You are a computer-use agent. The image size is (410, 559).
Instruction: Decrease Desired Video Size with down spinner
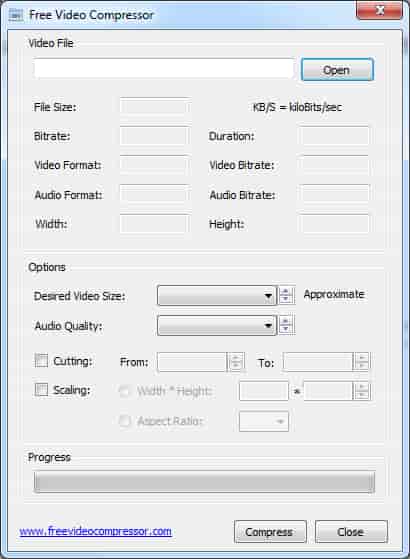[x=285, y=299]
